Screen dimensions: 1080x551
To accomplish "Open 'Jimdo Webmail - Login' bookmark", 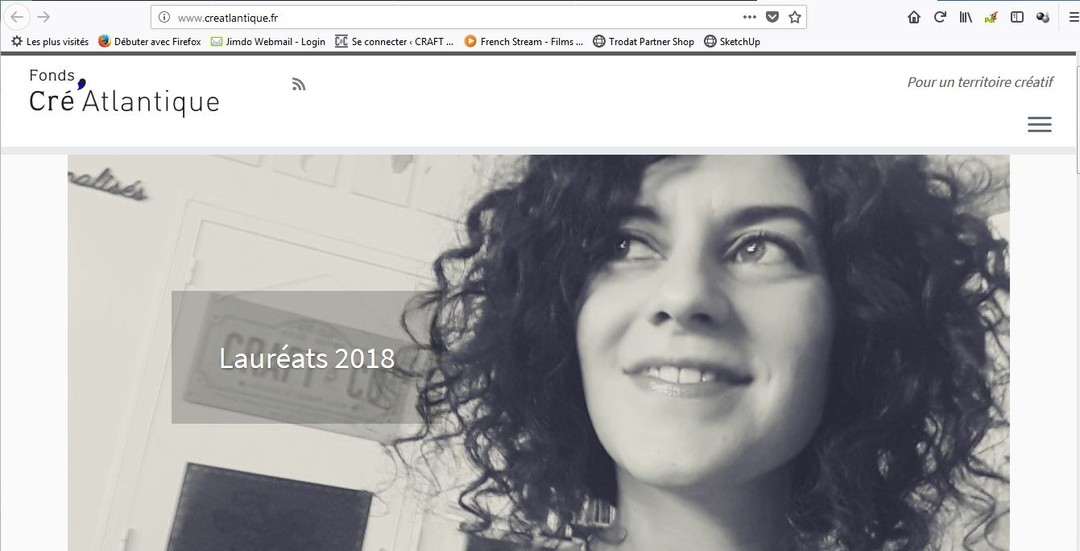I will (x=267, y=41).
